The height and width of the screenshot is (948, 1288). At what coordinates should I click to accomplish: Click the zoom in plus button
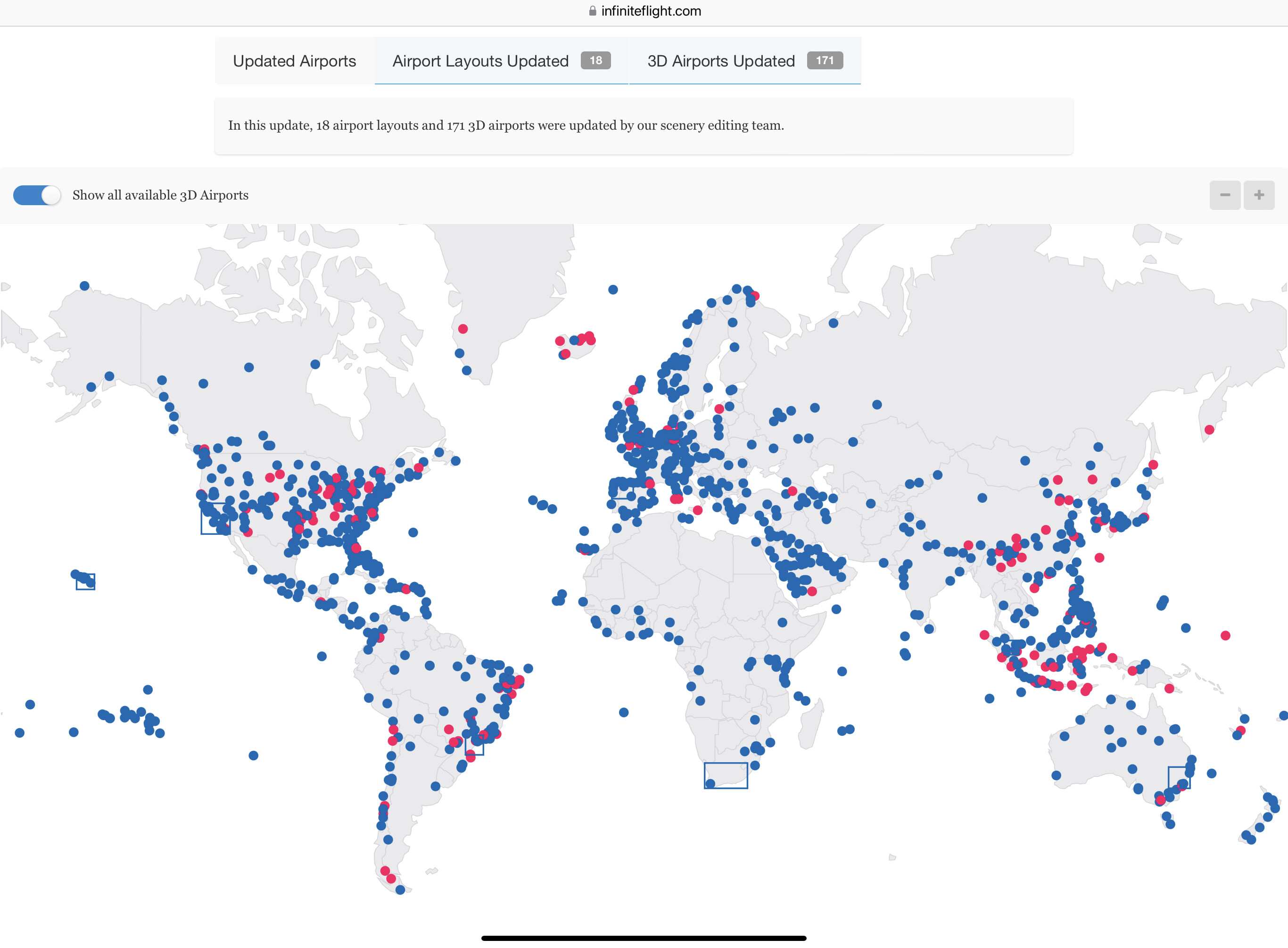click(x=1259, y=195)
